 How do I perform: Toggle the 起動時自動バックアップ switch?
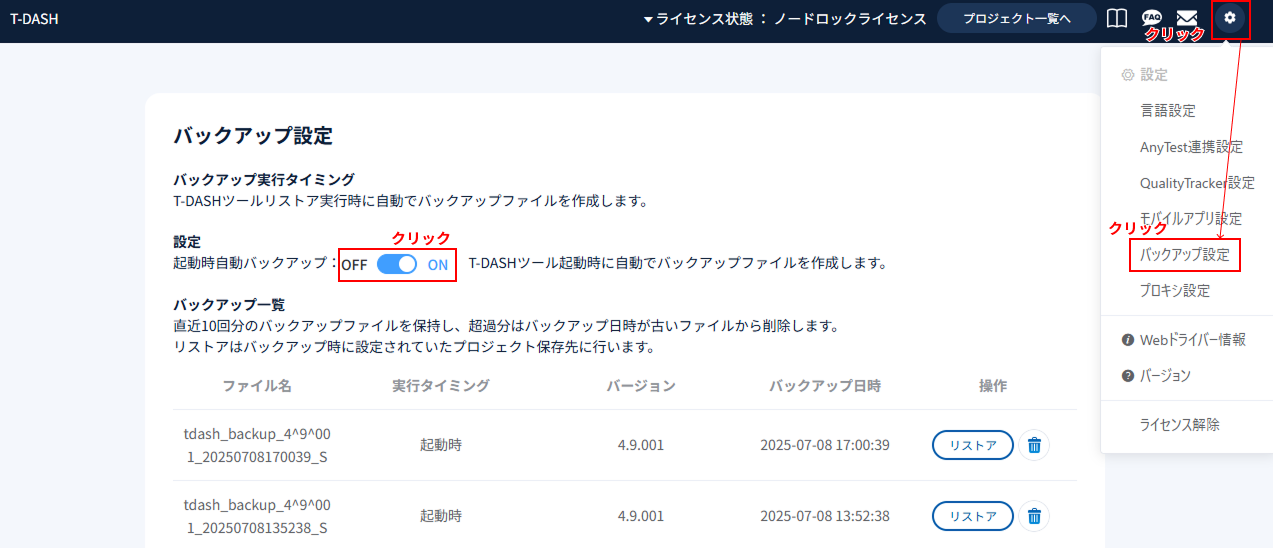397,265
